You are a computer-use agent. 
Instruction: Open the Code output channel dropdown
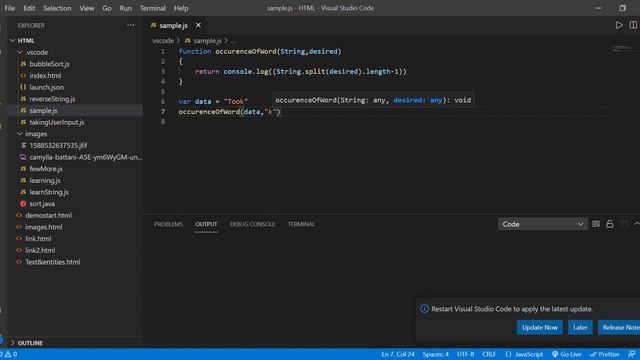pyautogui.click(x=542, y=224)
